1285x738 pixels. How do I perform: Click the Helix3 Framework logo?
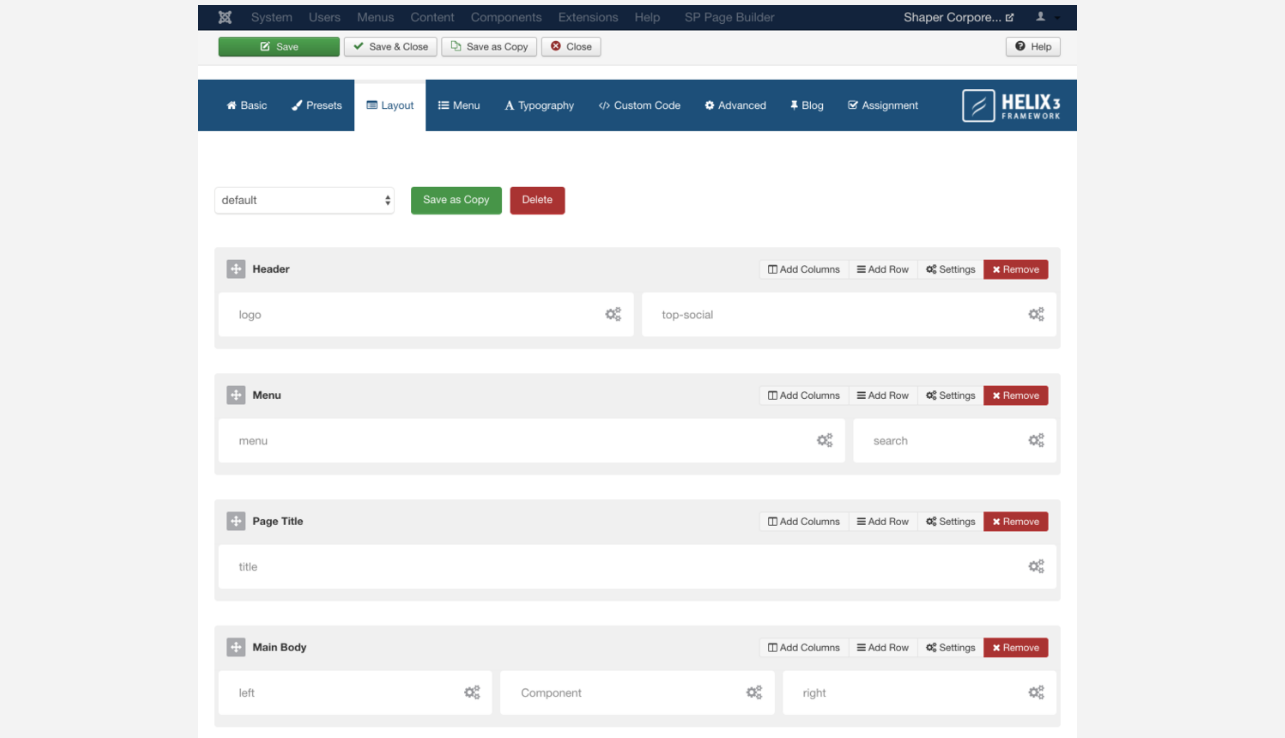(x=1011, y=105)
